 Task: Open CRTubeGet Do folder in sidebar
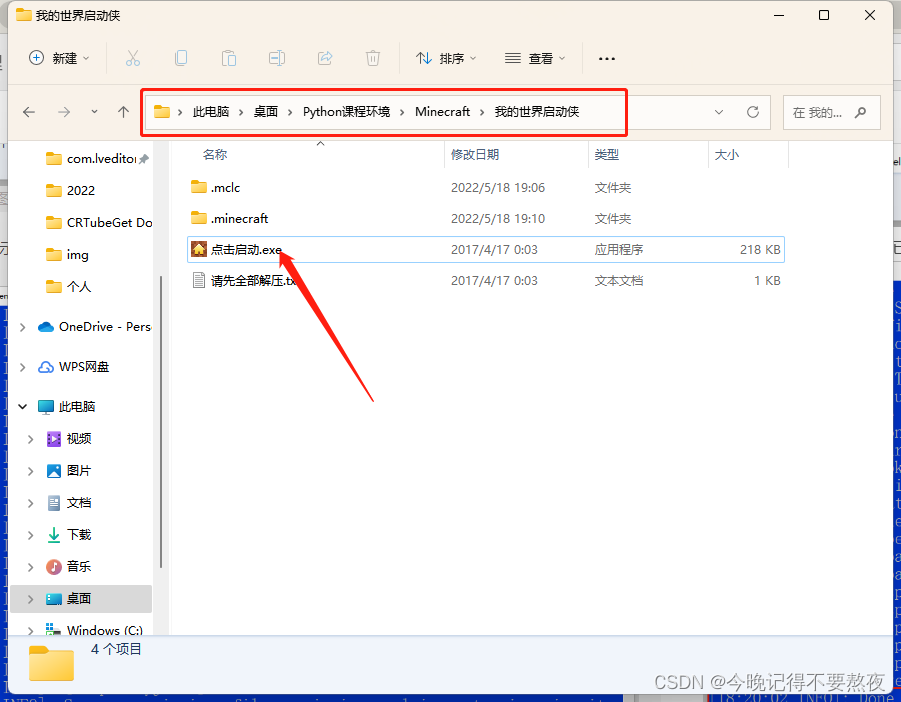coord(98,223)
